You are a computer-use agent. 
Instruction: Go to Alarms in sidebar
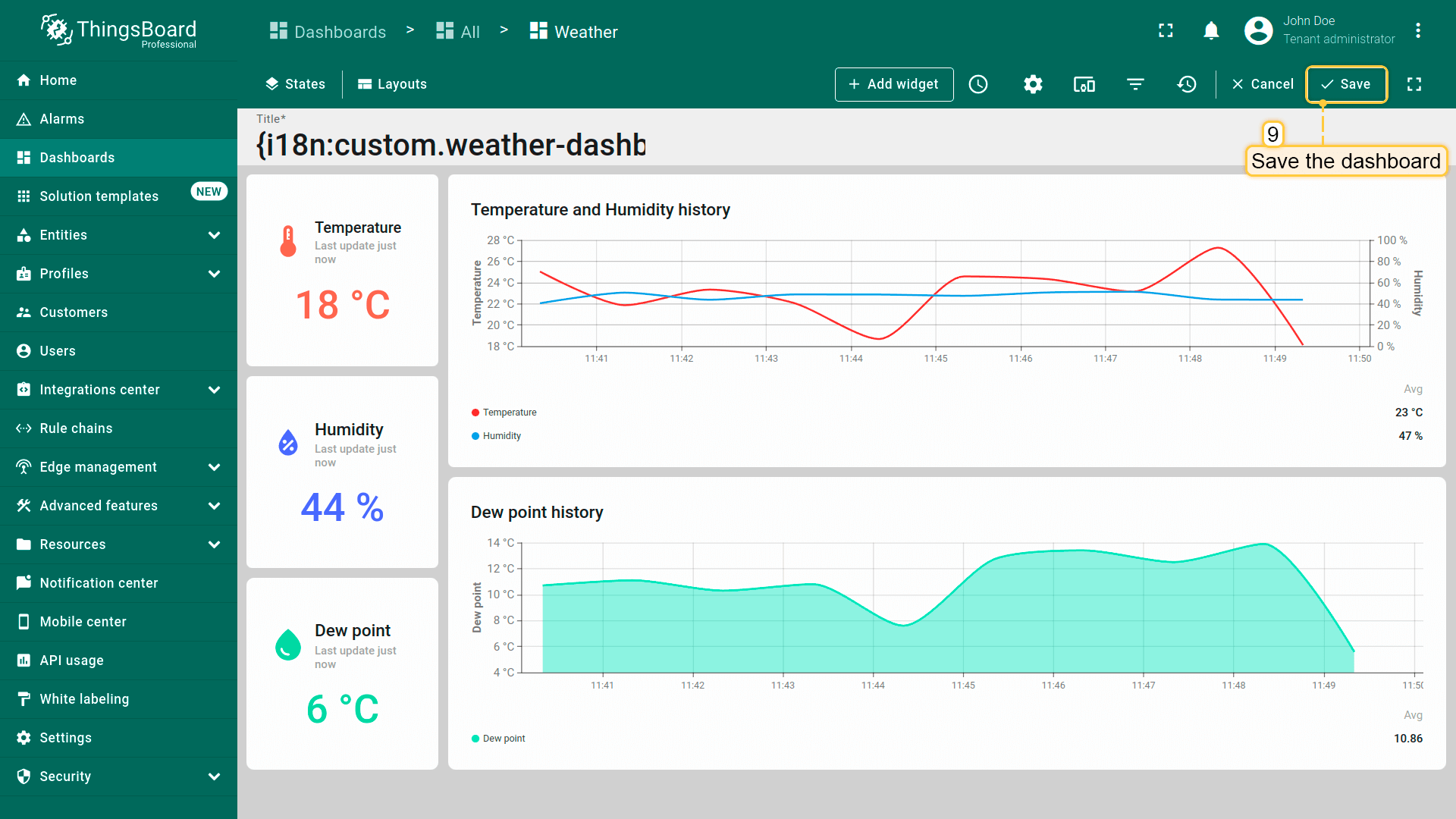pyautogui.click(x=61, y=119)
